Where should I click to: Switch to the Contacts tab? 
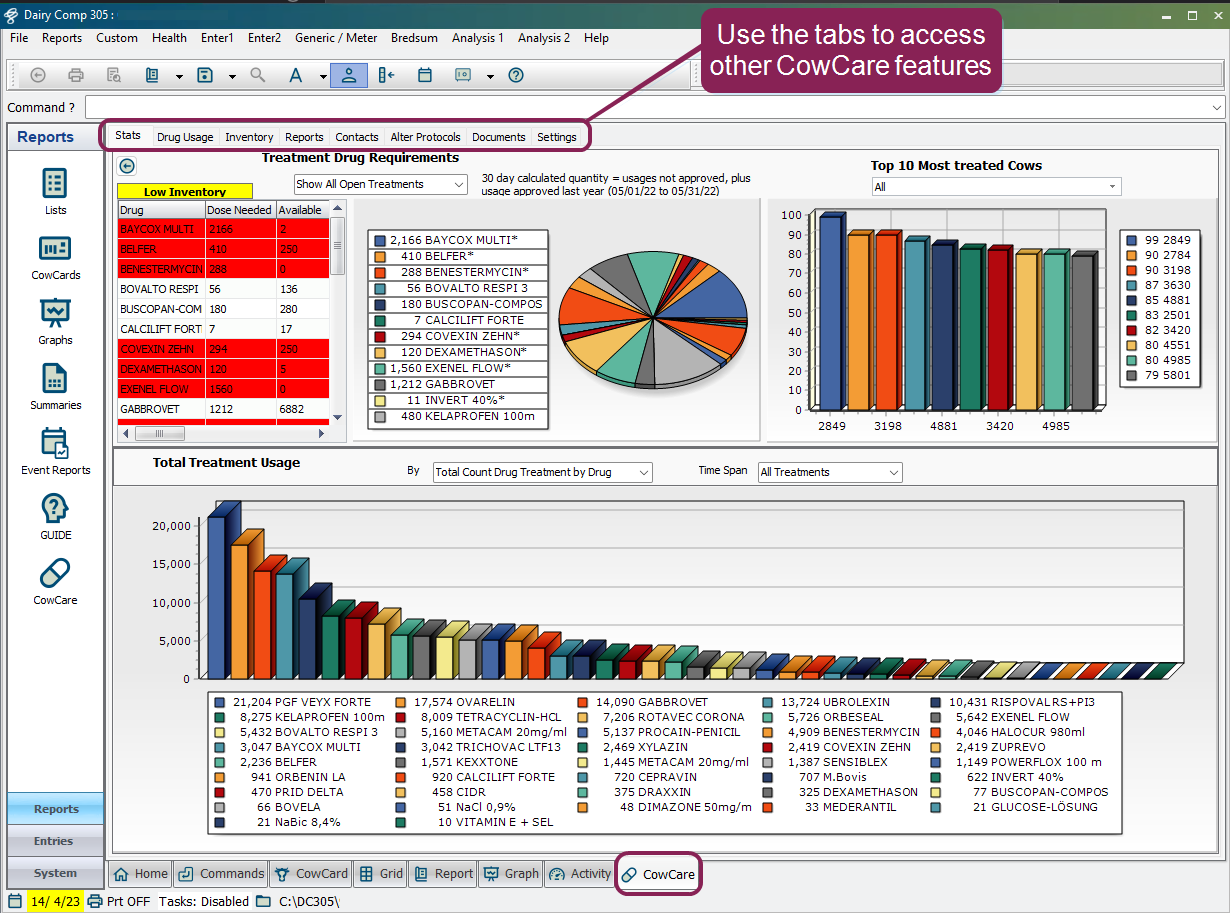[x=357, y=137]
